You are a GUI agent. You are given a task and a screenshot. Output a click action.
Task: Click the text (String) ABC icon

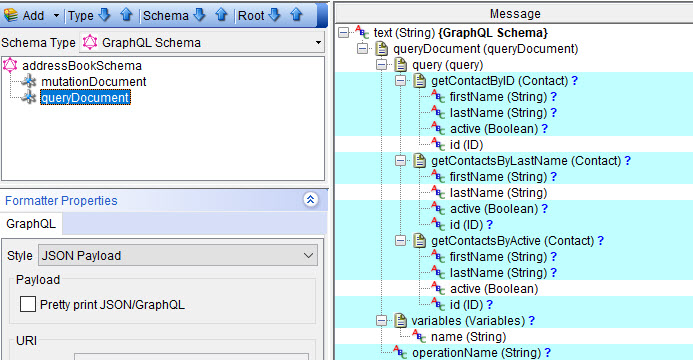362,32
